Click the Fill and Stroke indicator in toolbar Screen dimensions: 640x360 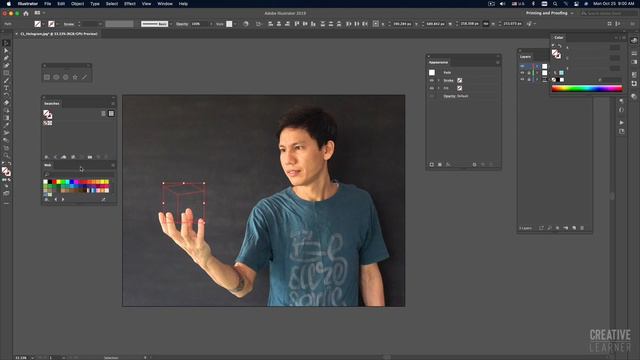(x=6, y=172)
